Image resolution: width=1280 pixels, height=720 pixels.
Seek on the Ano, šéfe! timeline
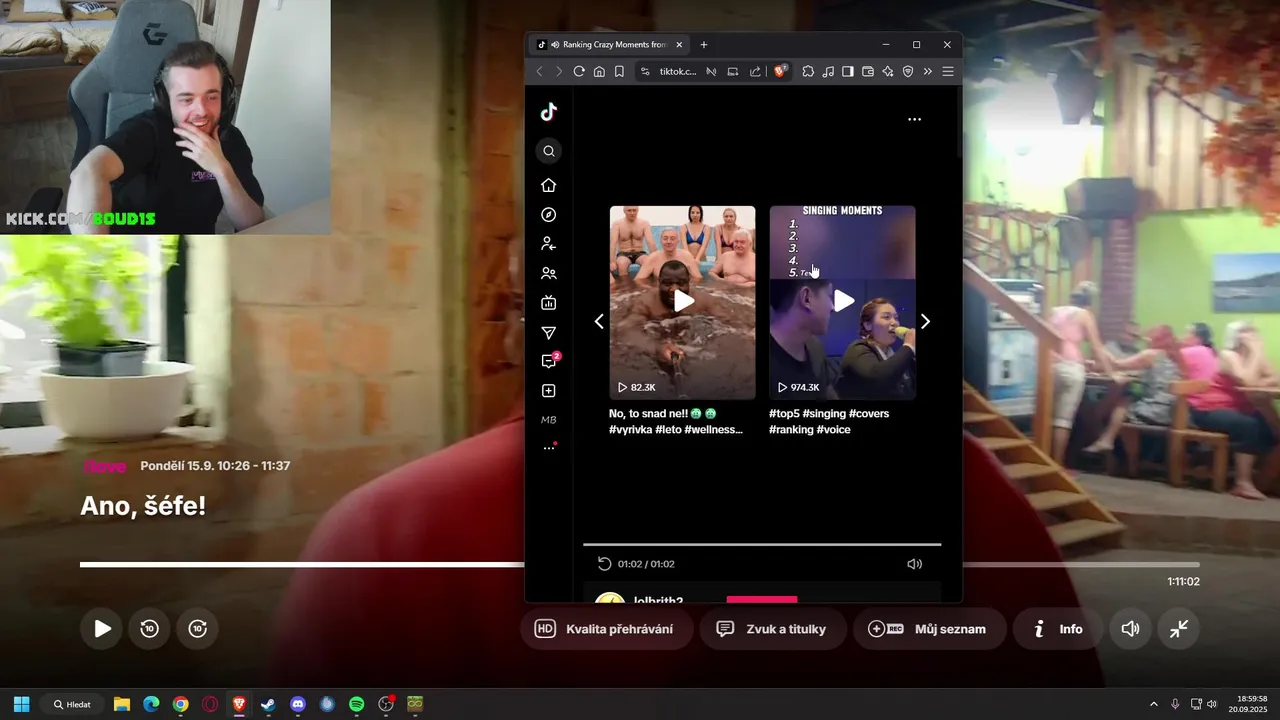(x=639, y=565)
